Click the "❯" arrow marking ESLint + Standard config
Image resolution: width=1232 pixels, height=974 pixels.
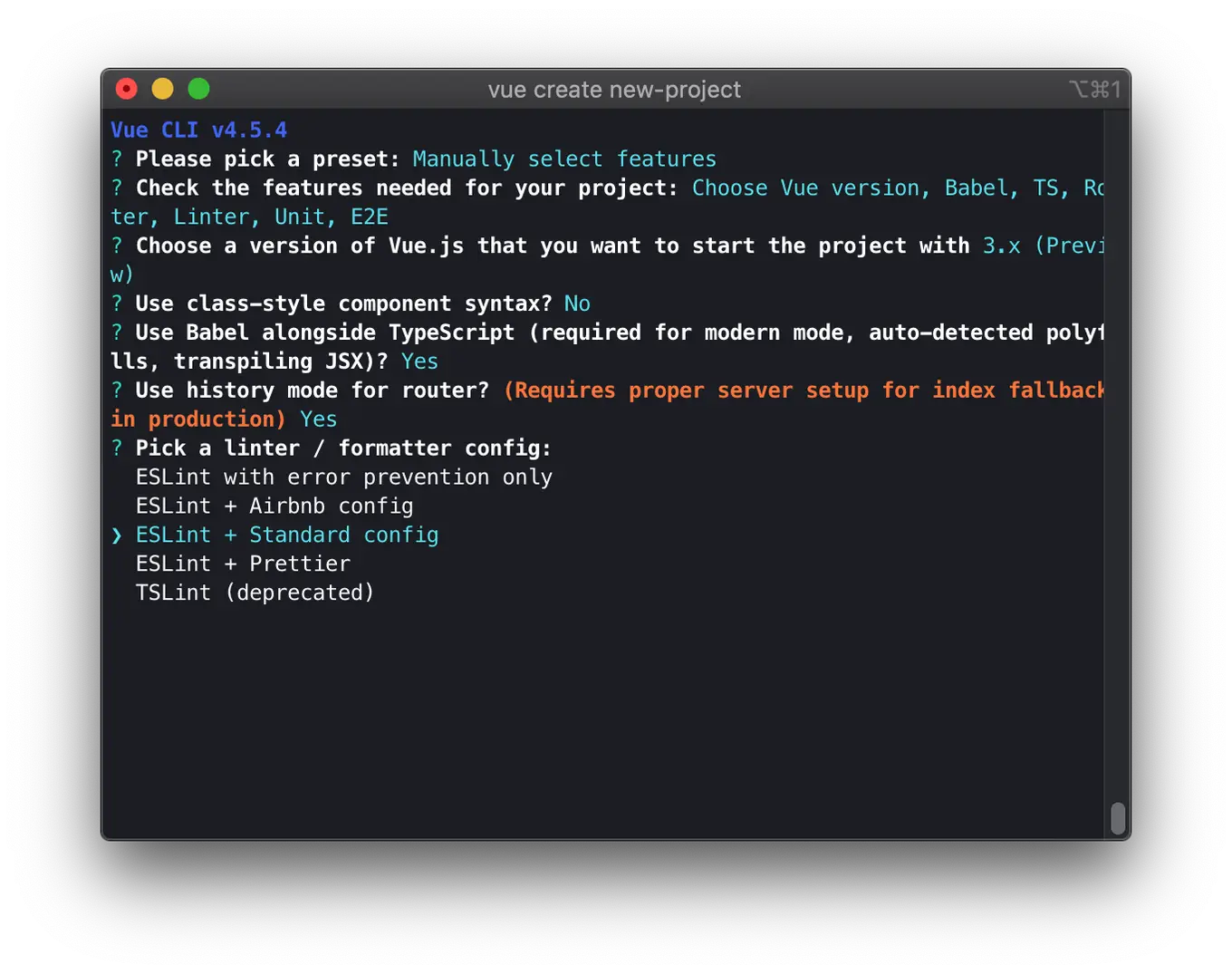116,535
